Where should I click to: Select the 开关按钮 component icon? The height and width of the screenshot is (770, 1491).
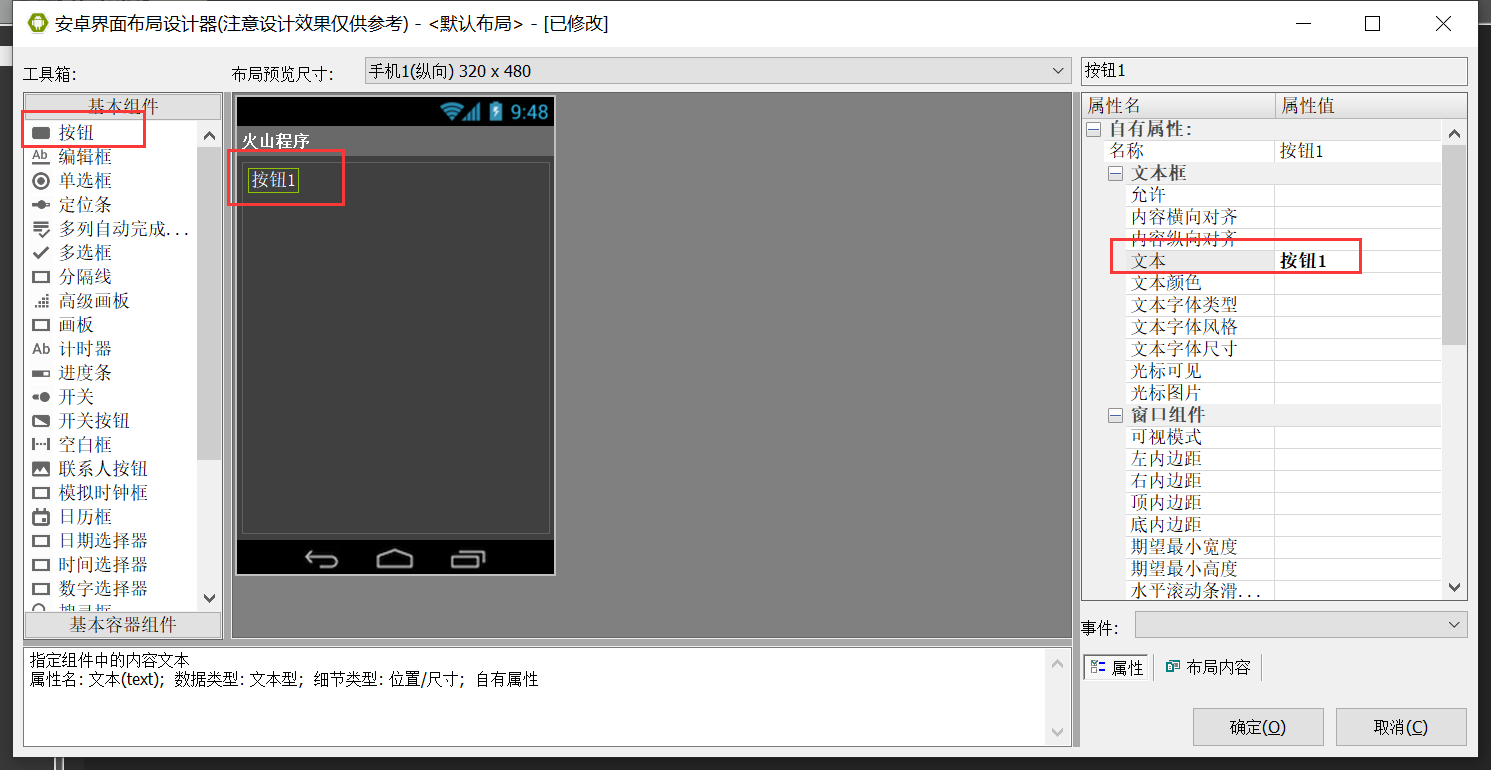[41, 421]
